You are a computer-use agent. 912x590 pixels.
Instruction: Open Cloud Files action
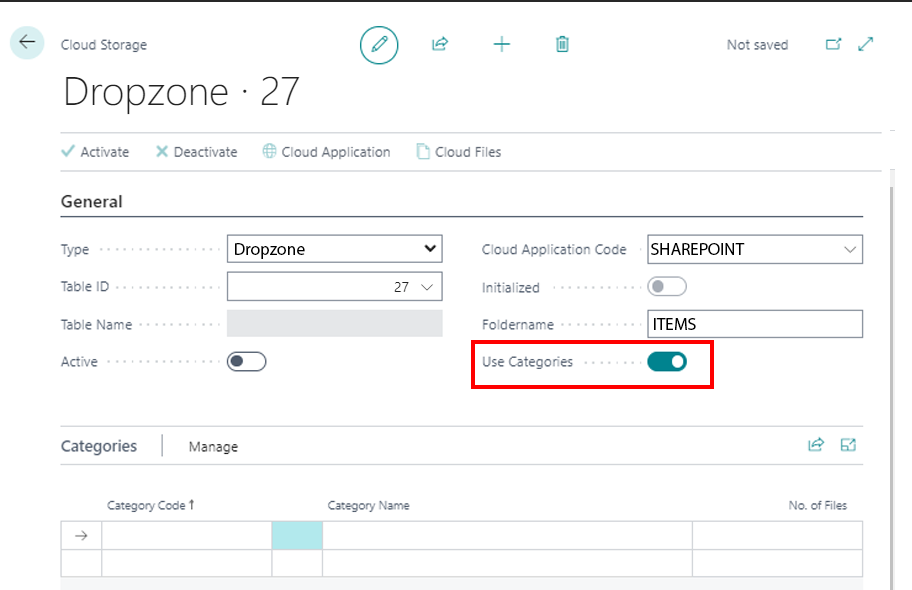pos(459,152)
